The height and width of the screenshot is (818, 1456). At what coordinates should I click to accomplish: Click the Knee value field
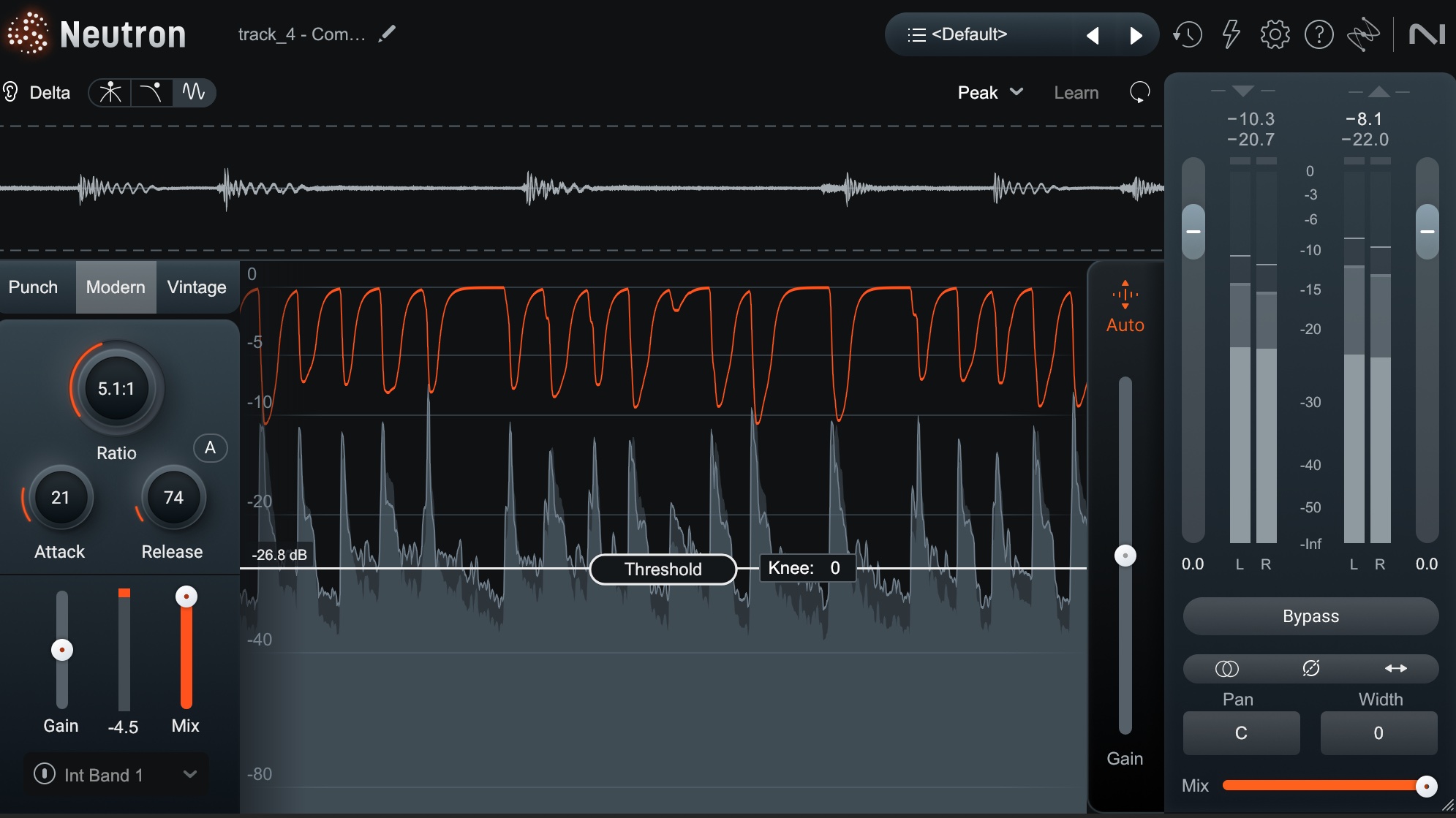(x=807, y=568)
